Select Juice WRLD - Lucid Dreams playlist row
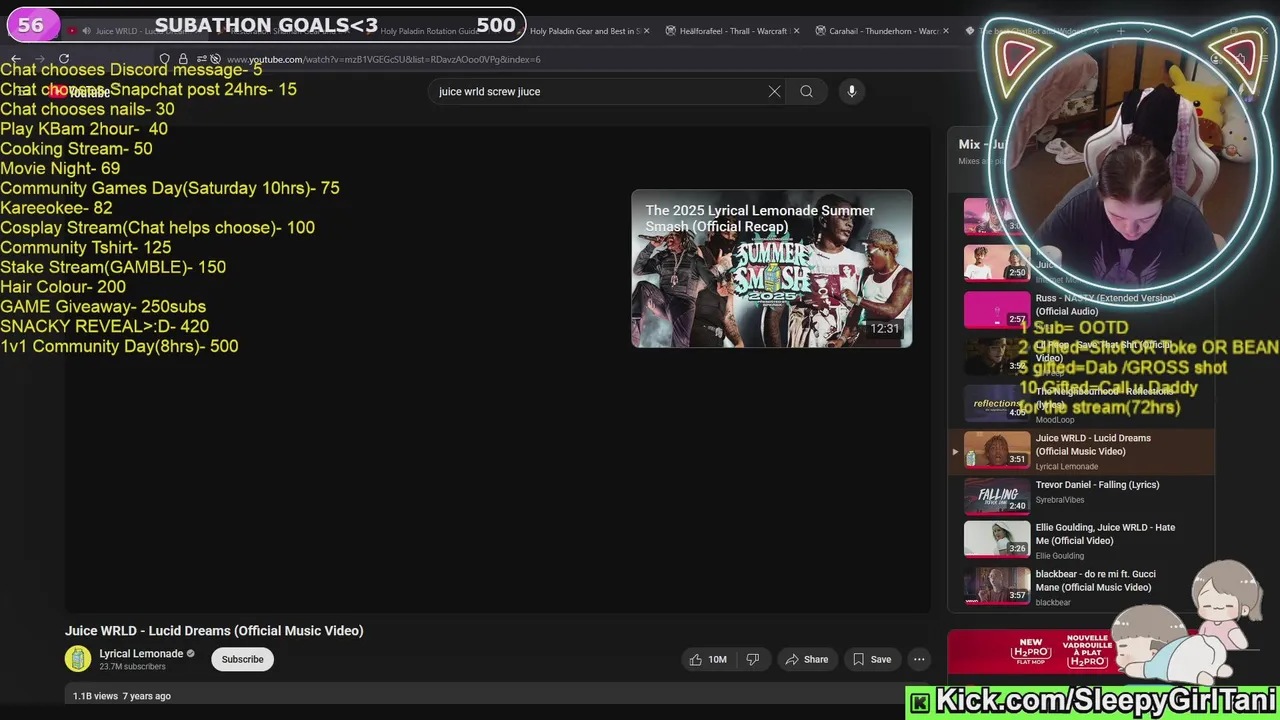 (1082, 451)
